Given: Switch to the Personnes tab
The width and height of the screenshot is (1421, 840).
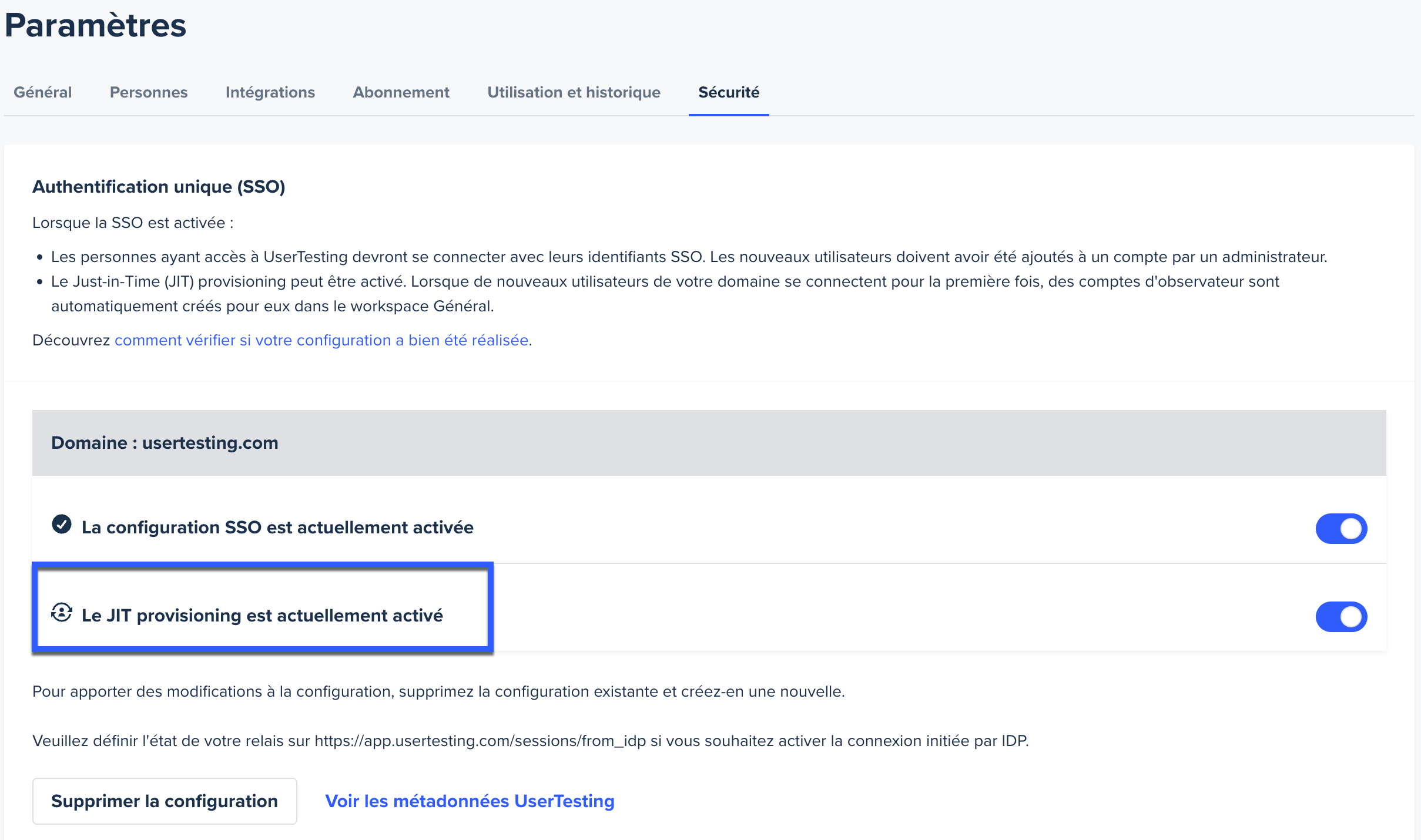Looking at the screenshot, I should click(x=149, y=92).
